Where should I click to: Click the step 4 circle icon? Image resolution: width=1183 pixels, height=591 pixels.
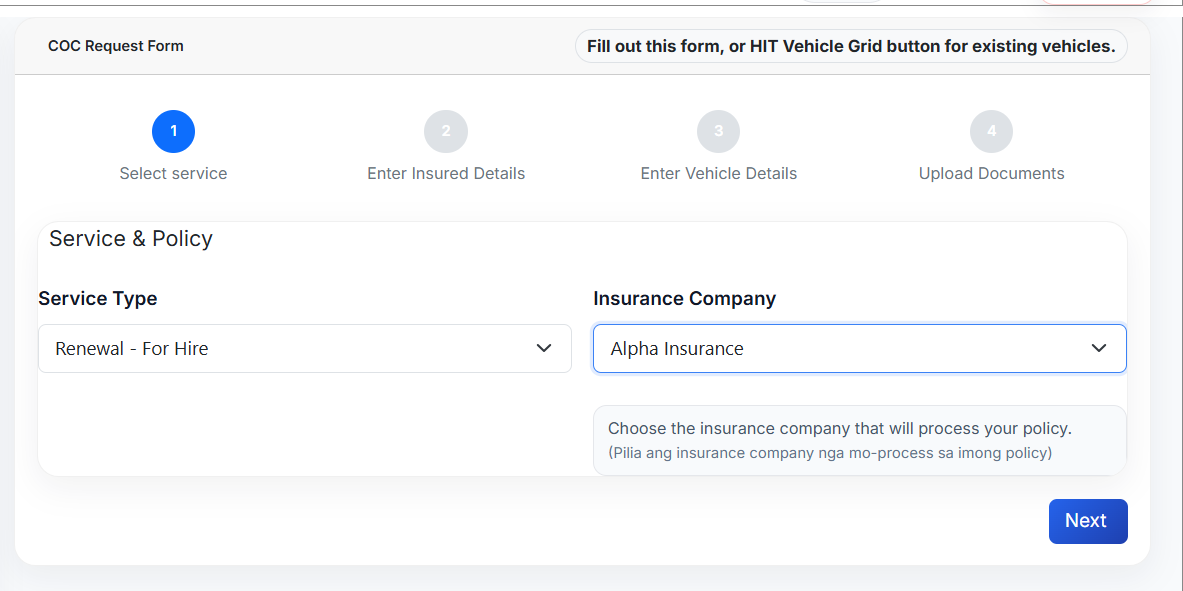pos(991,131)
